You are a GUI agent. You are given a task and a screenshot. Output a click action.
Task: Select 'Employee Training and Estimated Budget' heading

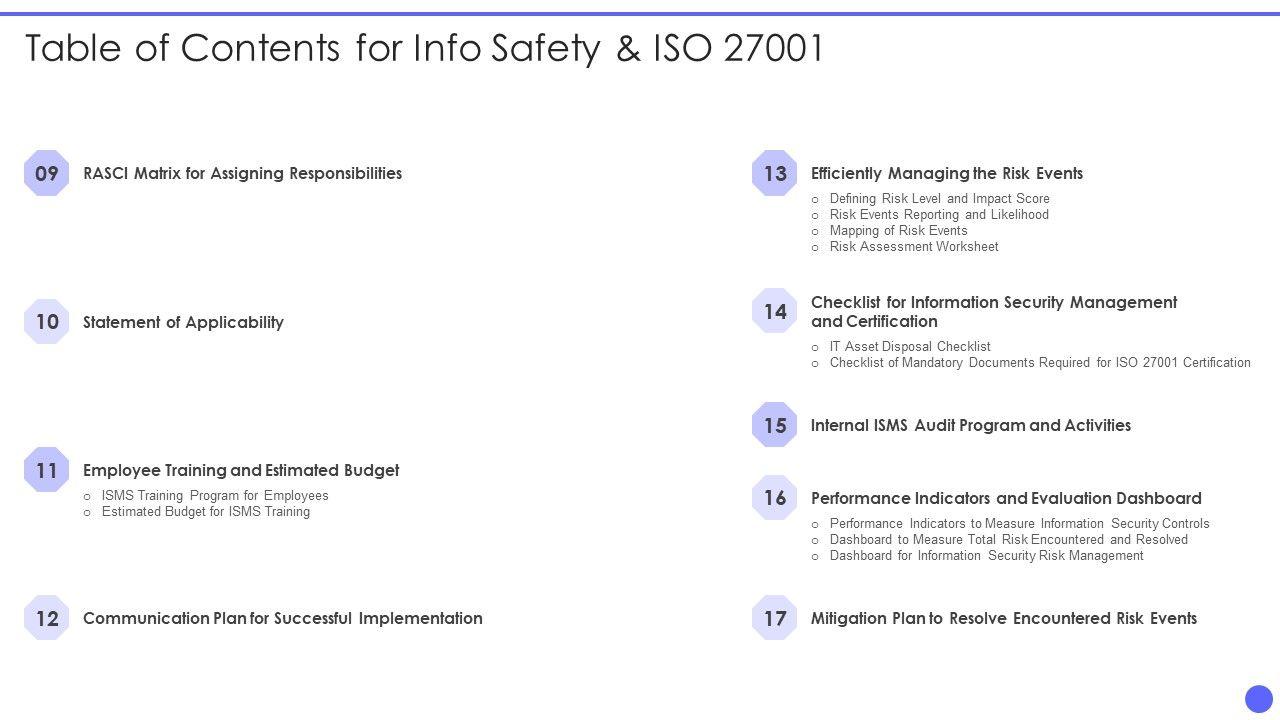[x=241, y=470]
